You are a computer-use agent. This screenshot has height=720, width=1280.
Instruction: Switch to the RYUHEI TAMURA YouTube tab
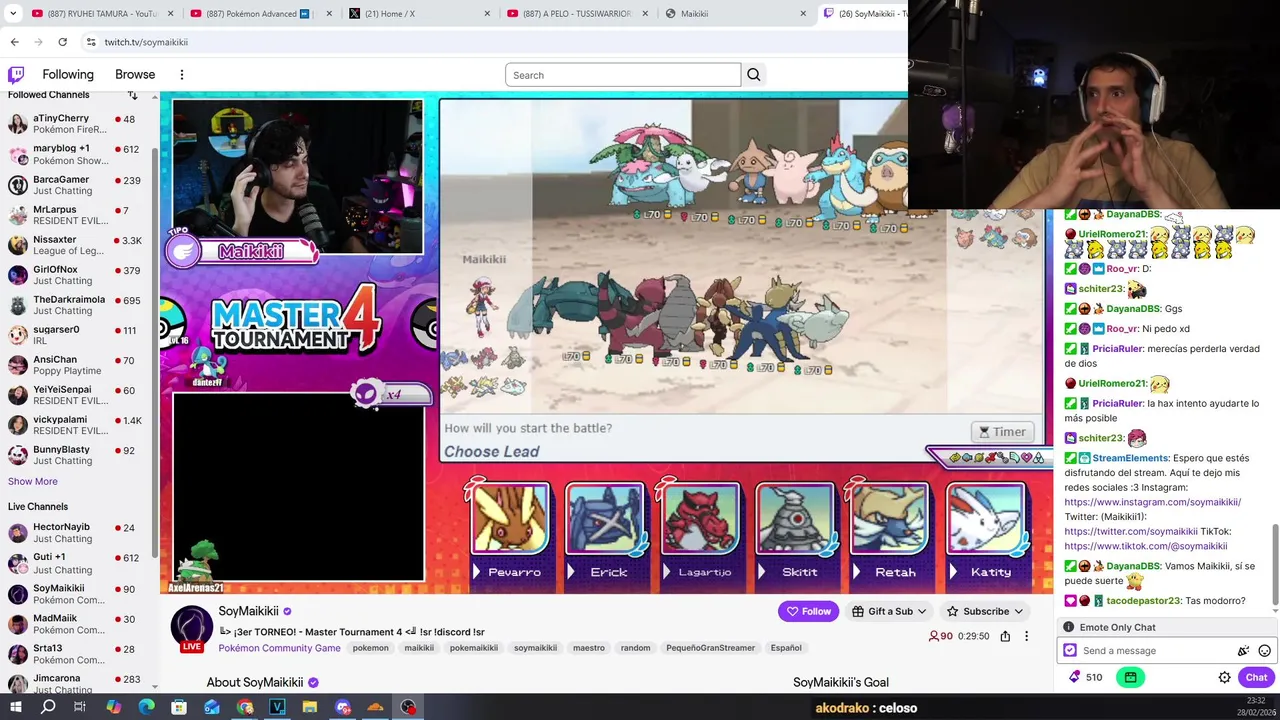(x=100, y=14)
